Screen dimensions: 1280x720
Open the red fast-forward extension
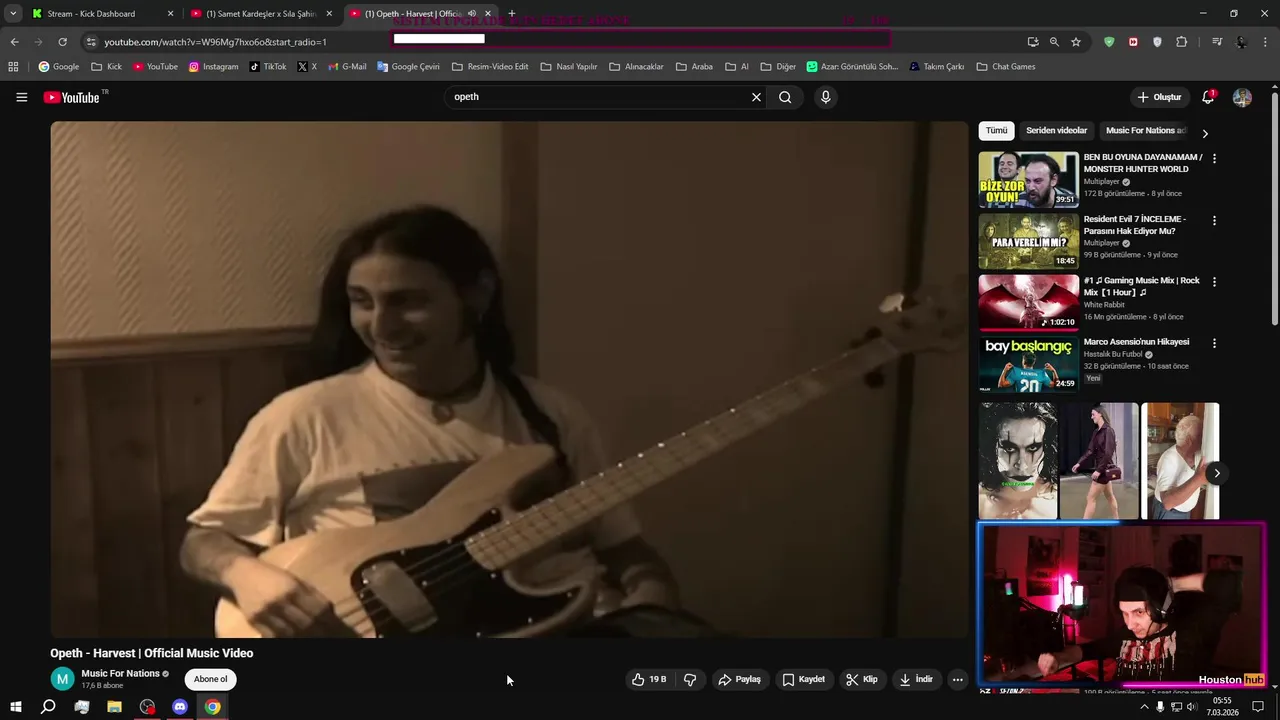pyautogui.click(x=1133, y=42)
